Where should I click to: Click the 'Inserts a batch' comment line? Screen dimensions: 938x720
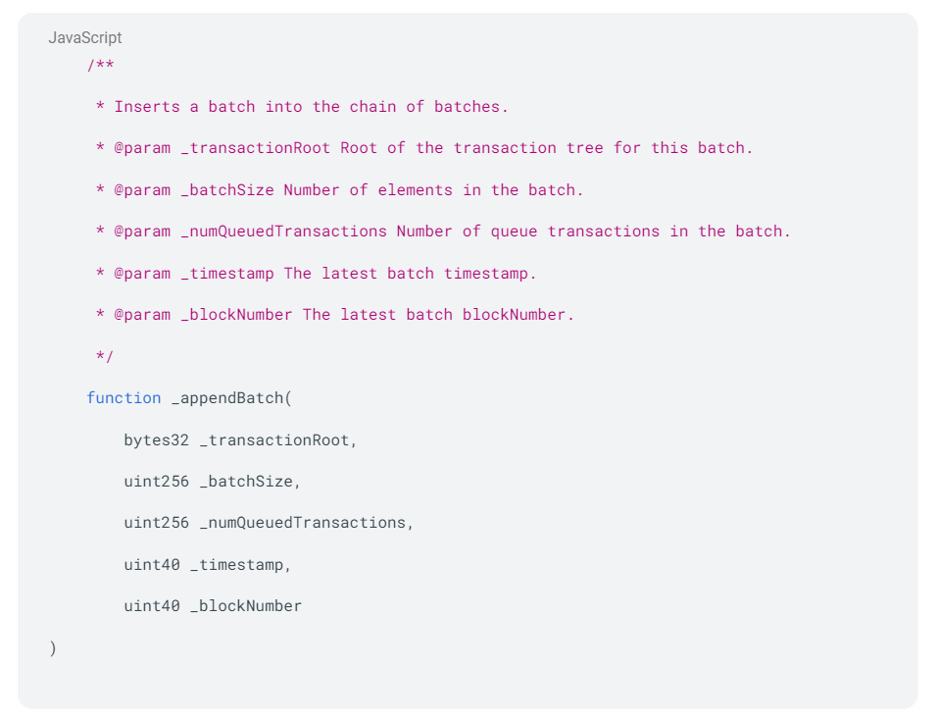[302, 107]
